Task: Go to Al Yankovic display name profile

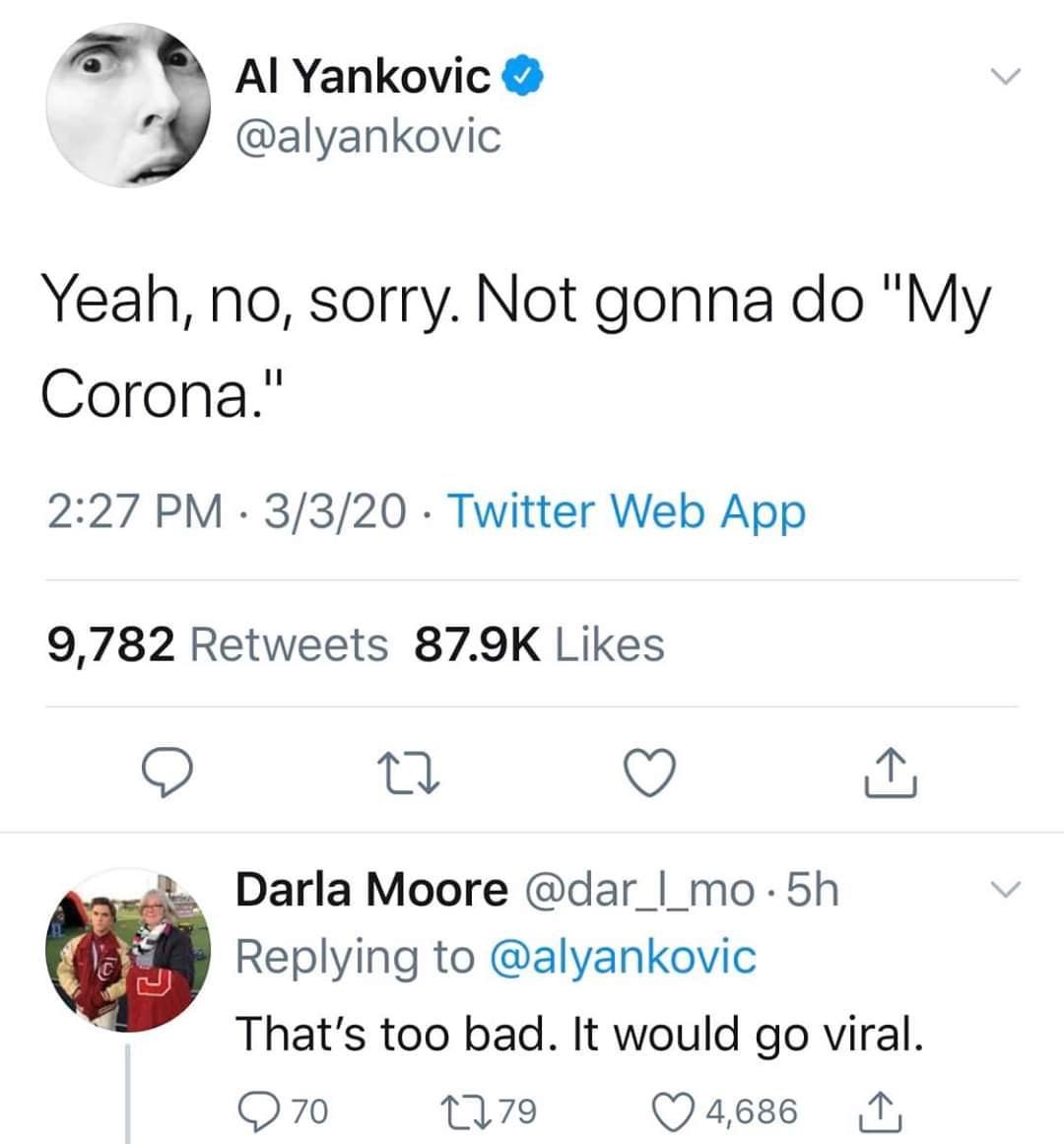Action: (x=363, y=76)
